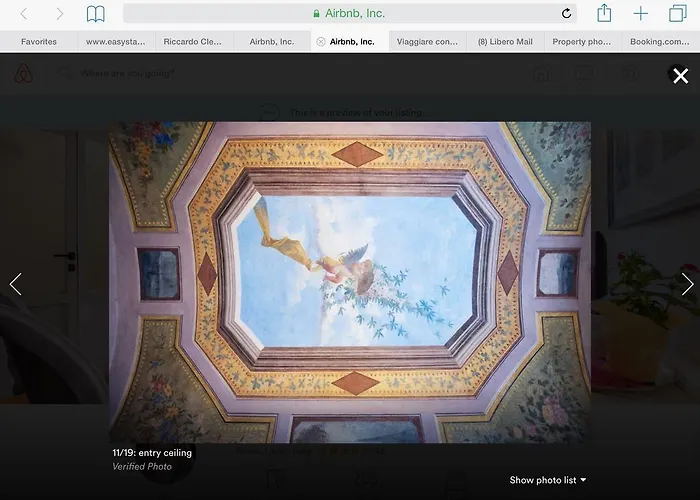Open the Safari bookmarks book icon
Image resolution: width=700 pixels, height=500 pixels.
[96, 14]
